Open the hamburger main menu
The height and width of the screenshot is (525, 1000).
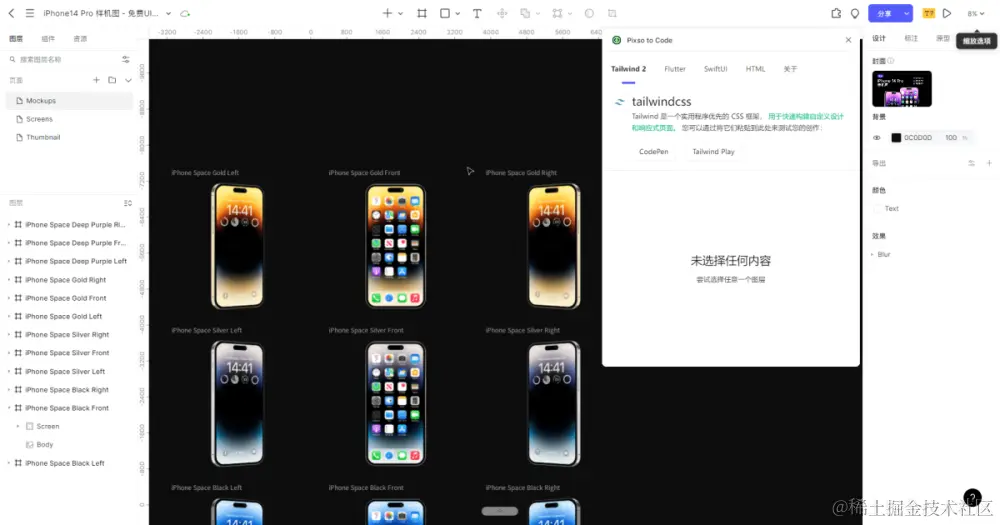click(30, 13)
